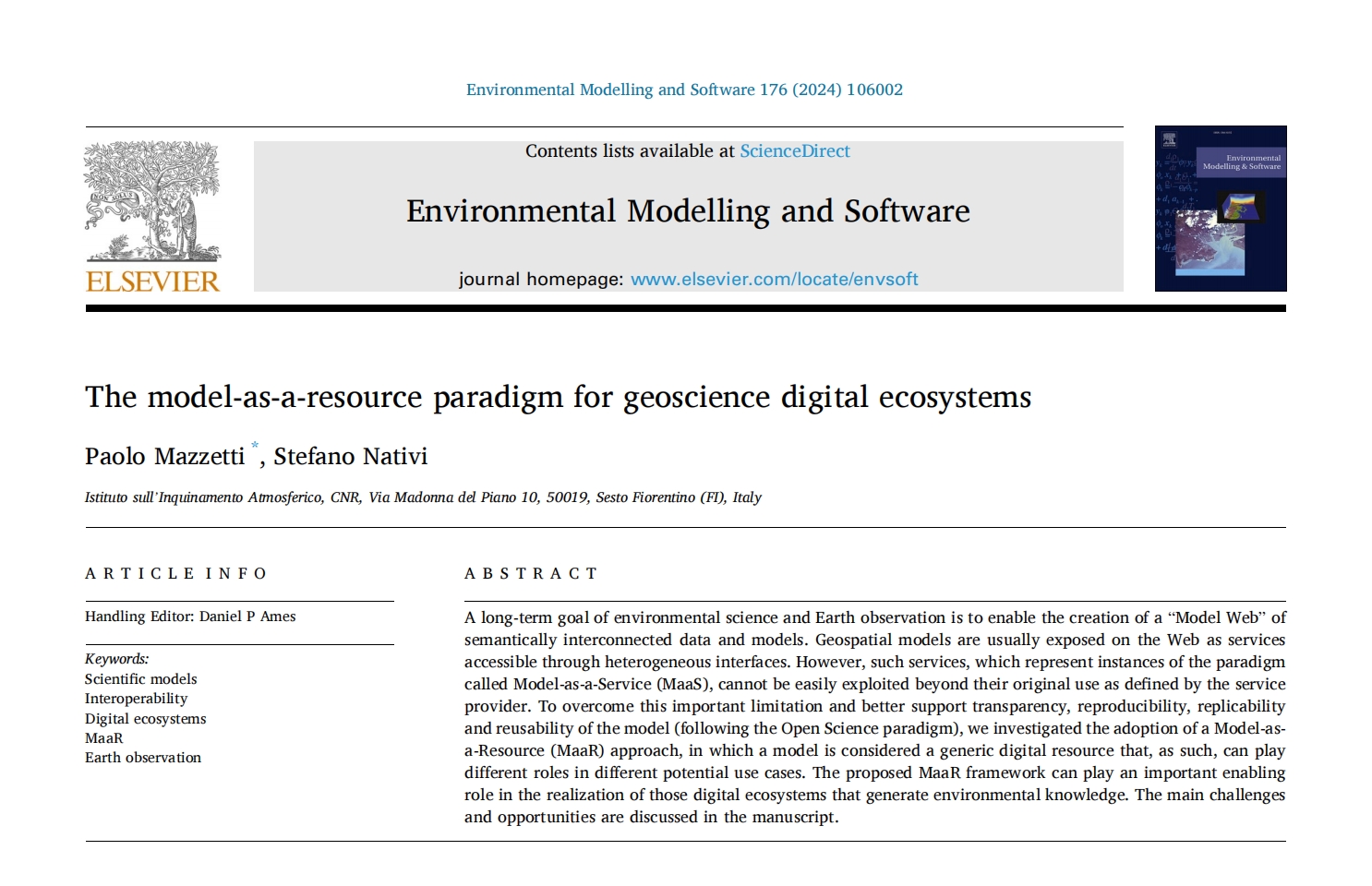Click 'Contents lists available at' text
The image size is (1372, 886).
(x=630, y=151)
